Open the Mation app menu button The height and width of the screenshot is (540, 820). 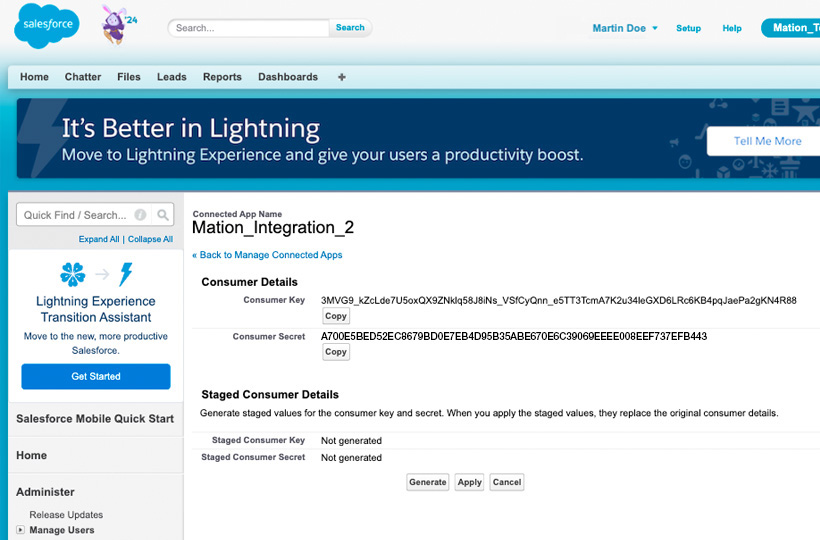(x=791, y=28)
